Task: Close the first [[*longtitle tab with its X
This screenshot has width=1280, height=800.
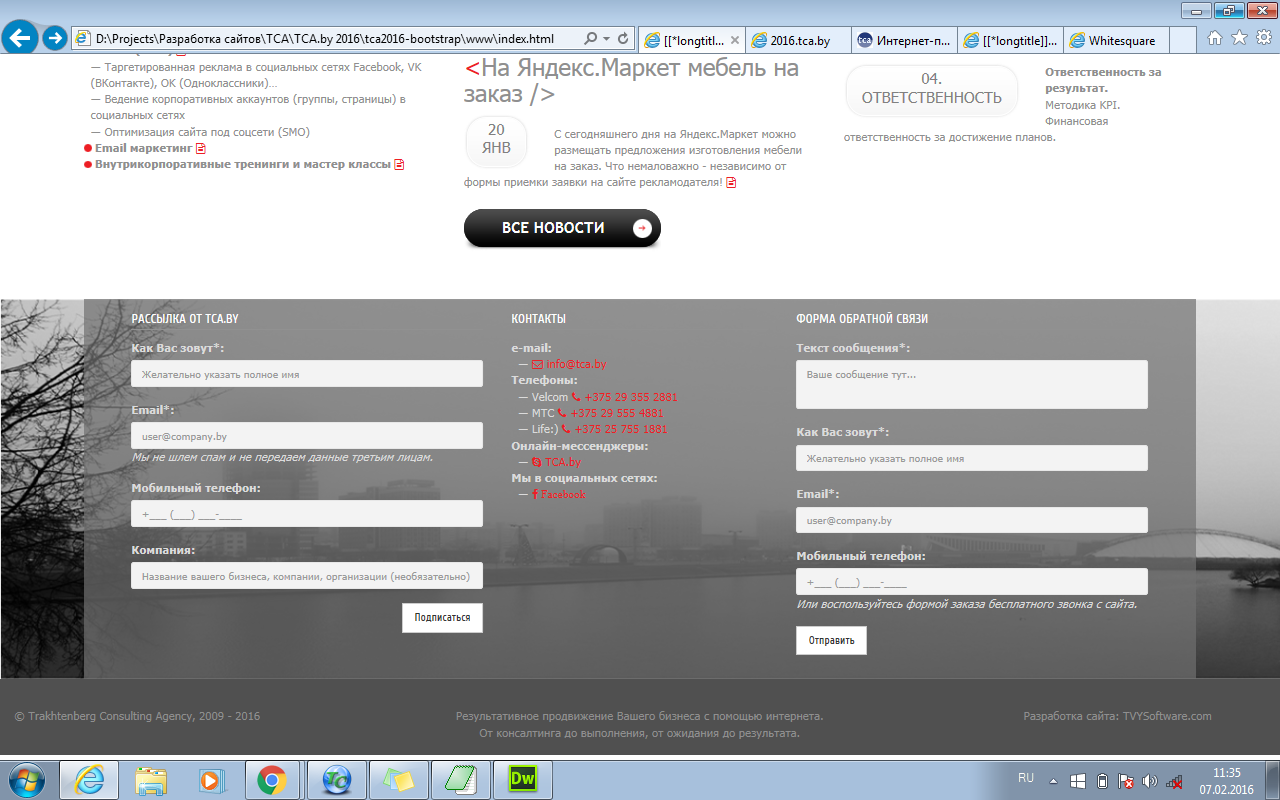Action: pyautogui.click(x=735, y=41)
